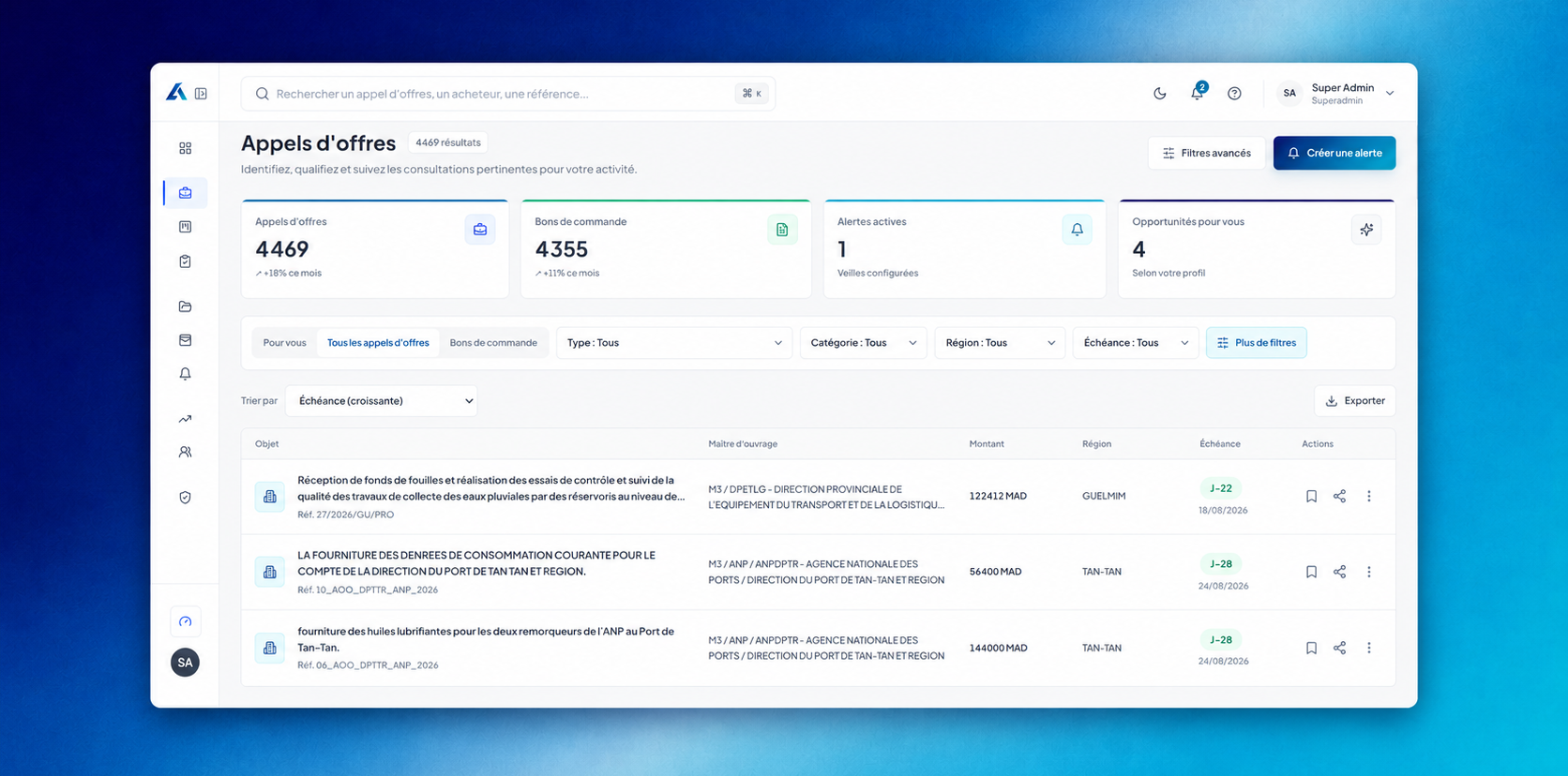The width and height of the screenshot is (1568, 776).
Task: Bookmark the 56400 MAD tender row
Action: pyautogui.click(x=1311, y=572)
